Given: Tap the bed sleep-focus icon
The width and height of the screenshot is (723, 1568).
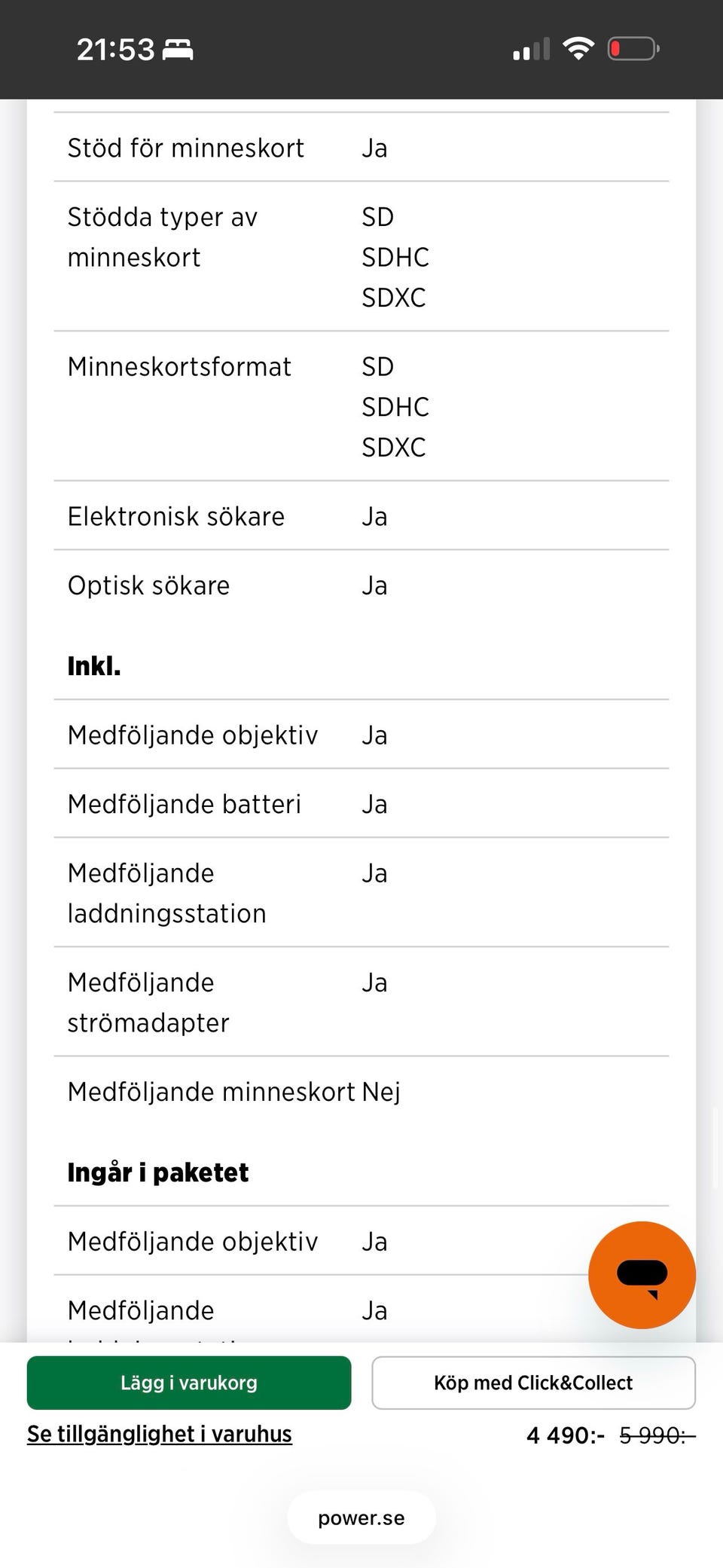Looking at the screenshot, I should pos(178,50).
